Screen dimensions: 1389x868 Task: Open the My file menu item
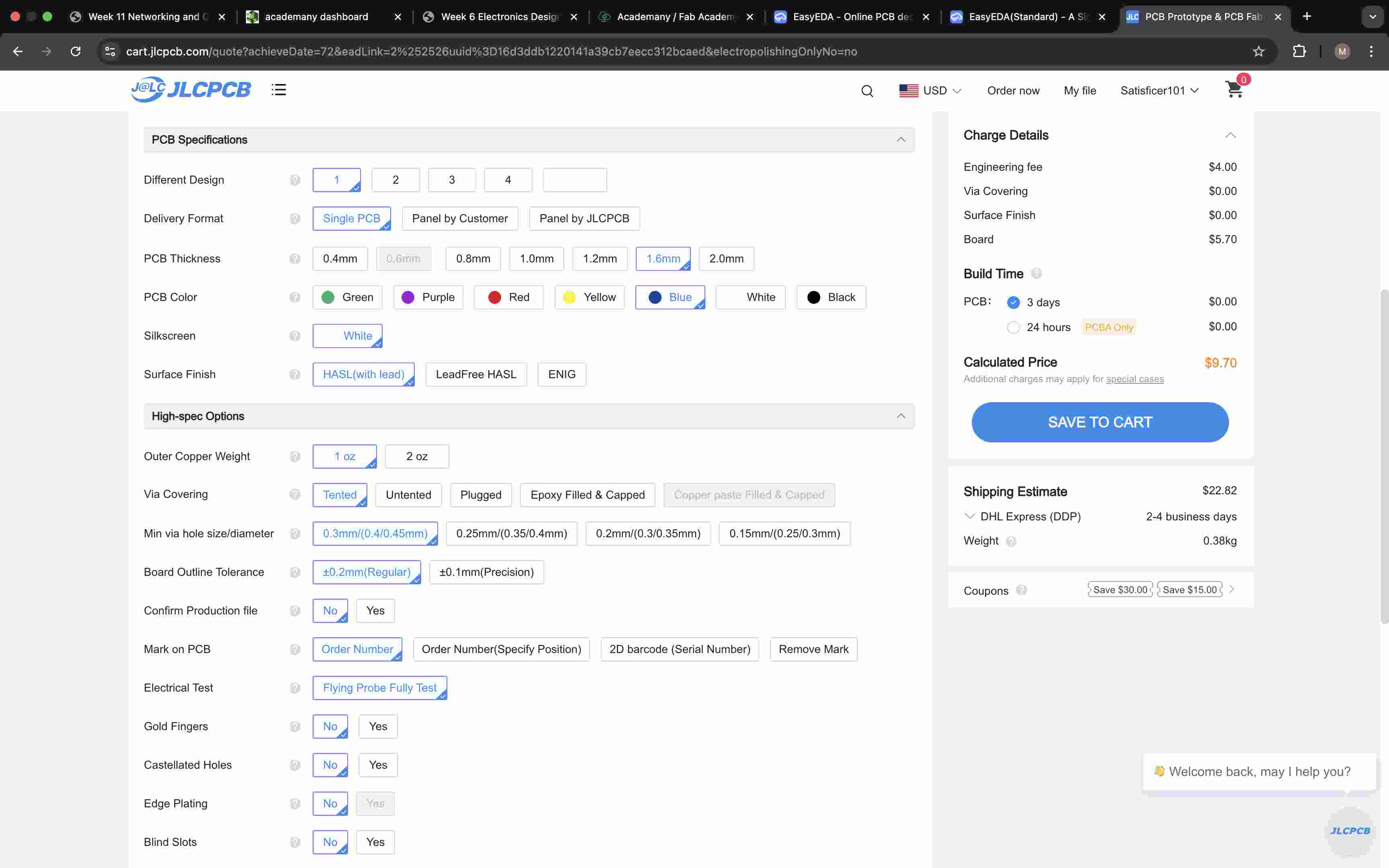[1080, 91]
